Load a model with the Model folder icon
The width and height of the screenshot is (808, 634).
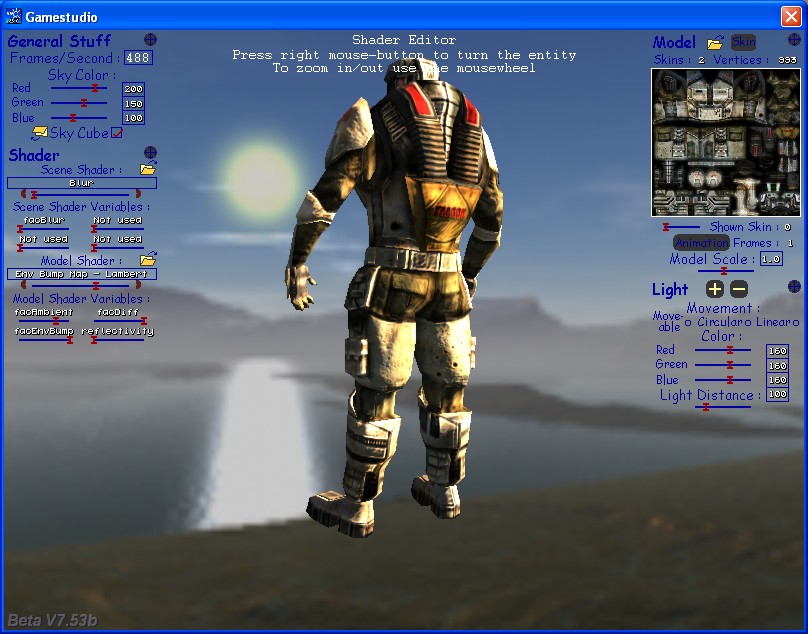tap(715, 43)
